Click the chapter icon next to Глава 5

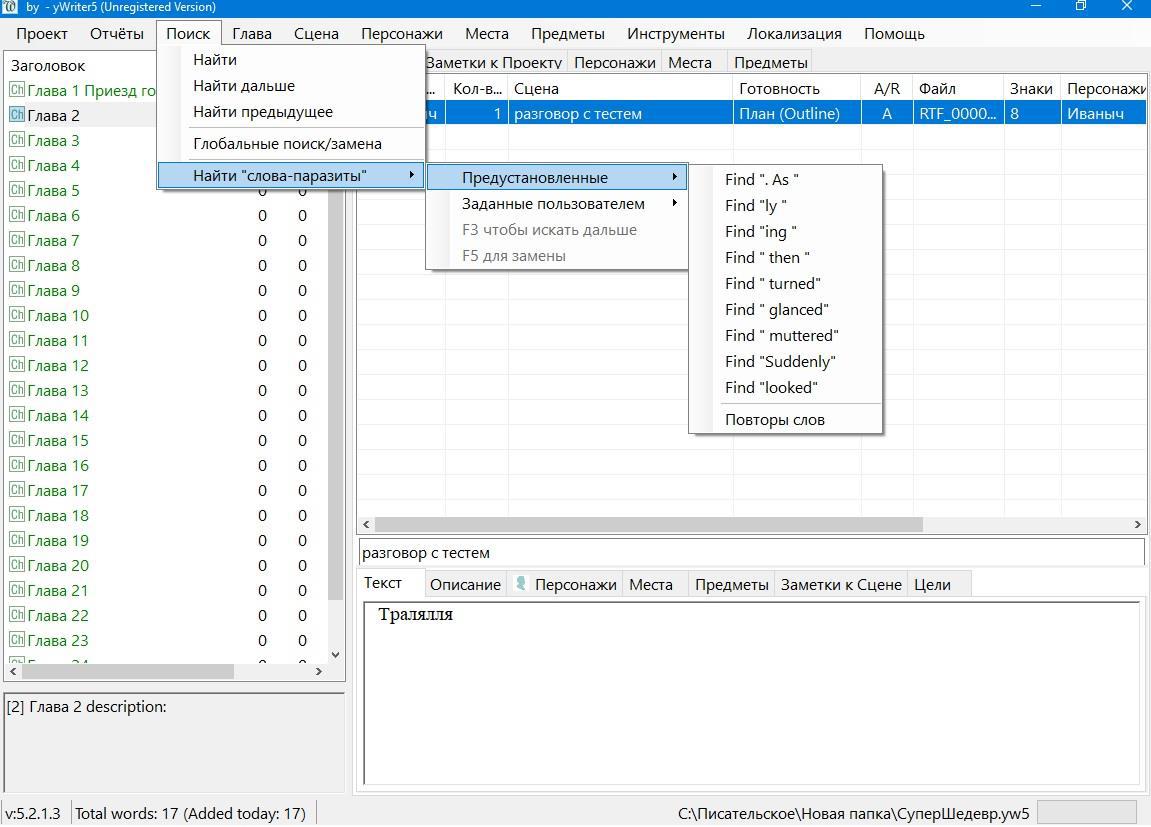pyautogui.click(x=17, y=190)
